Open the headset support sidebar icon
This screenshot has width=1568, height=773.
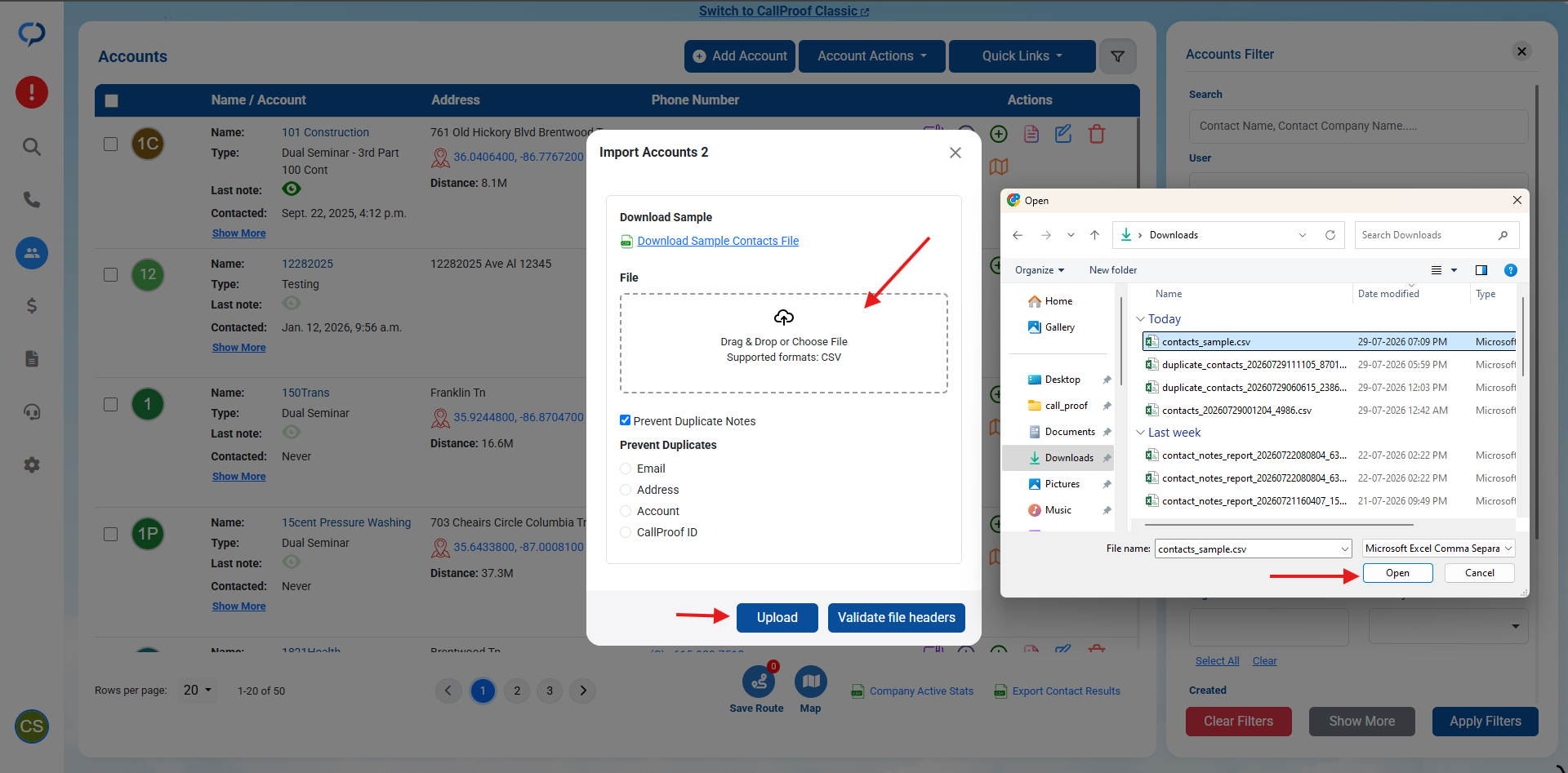32,412
